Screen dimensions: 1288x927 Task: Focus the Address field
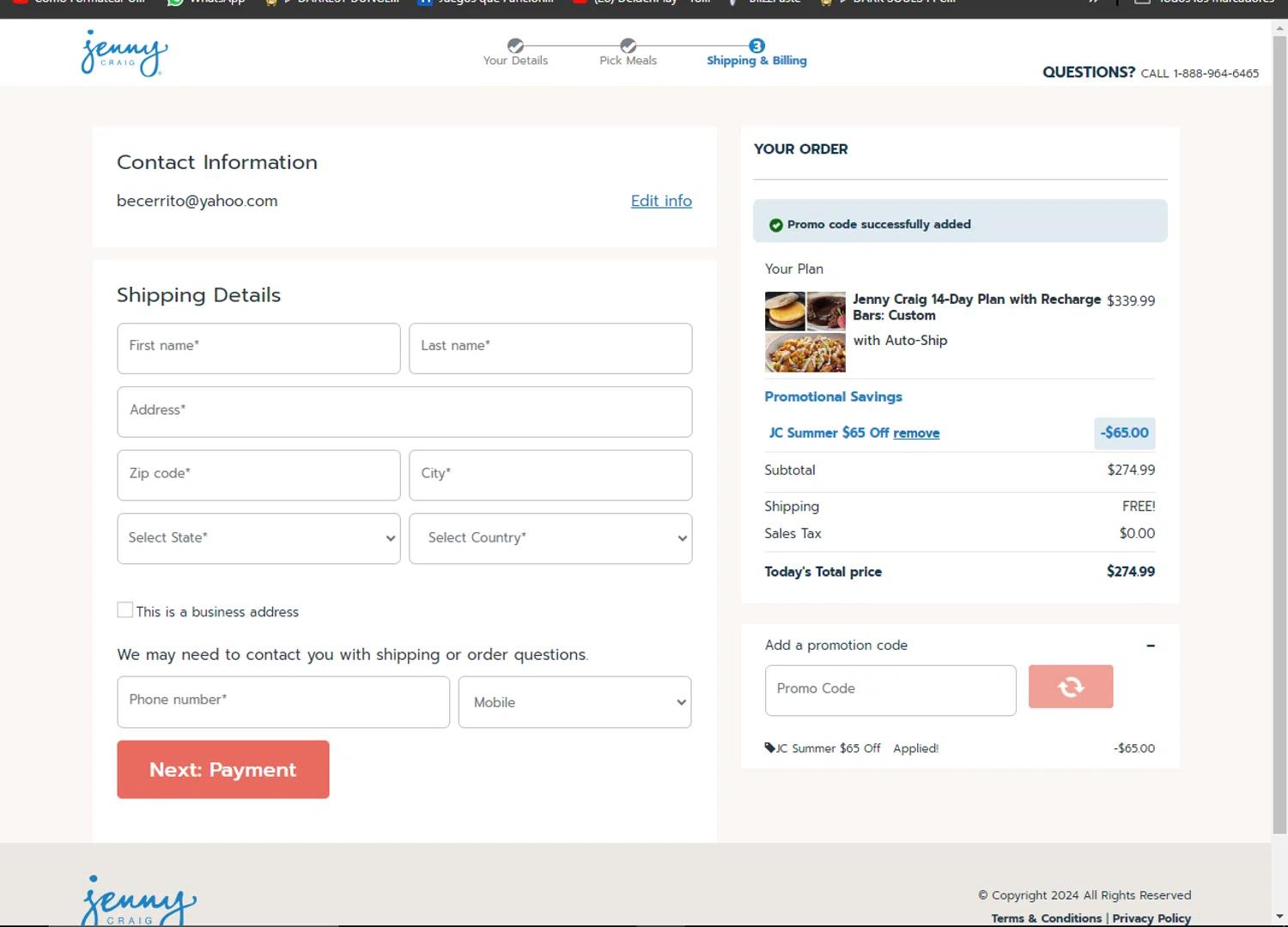tap(404, 412)
